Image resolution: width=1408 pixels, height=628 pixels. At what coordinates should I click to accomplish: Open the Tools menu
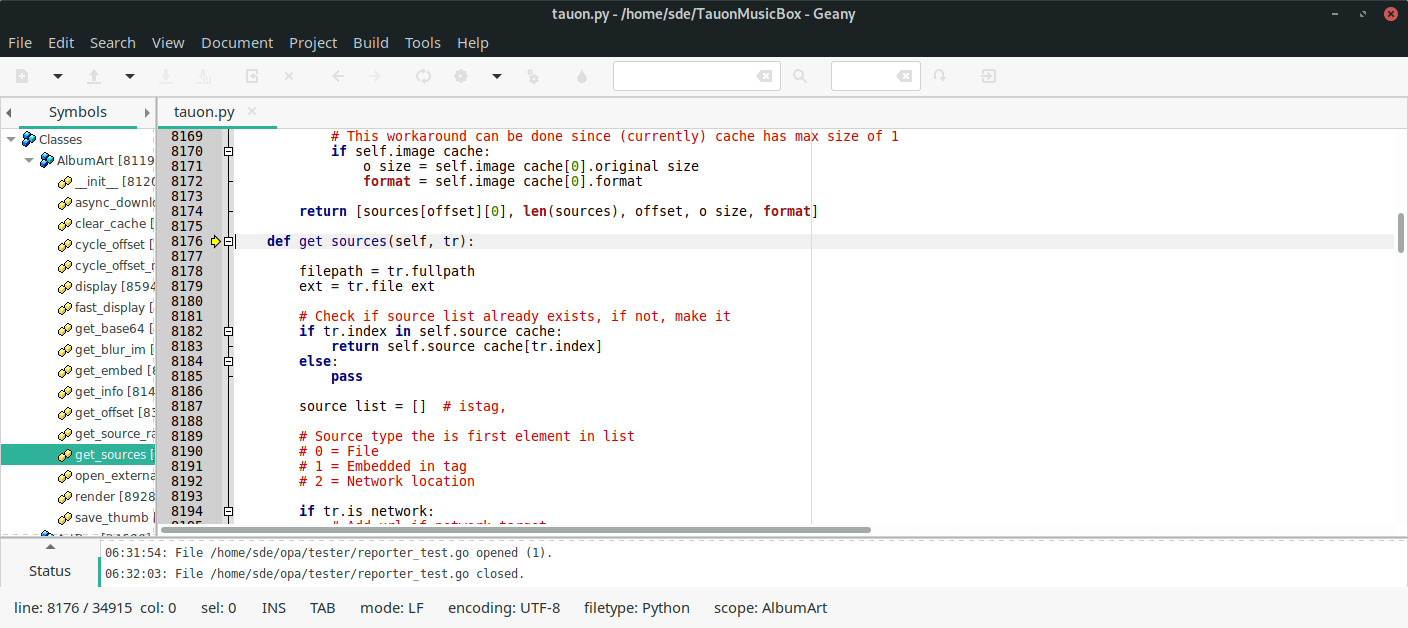tap(422, 43)
